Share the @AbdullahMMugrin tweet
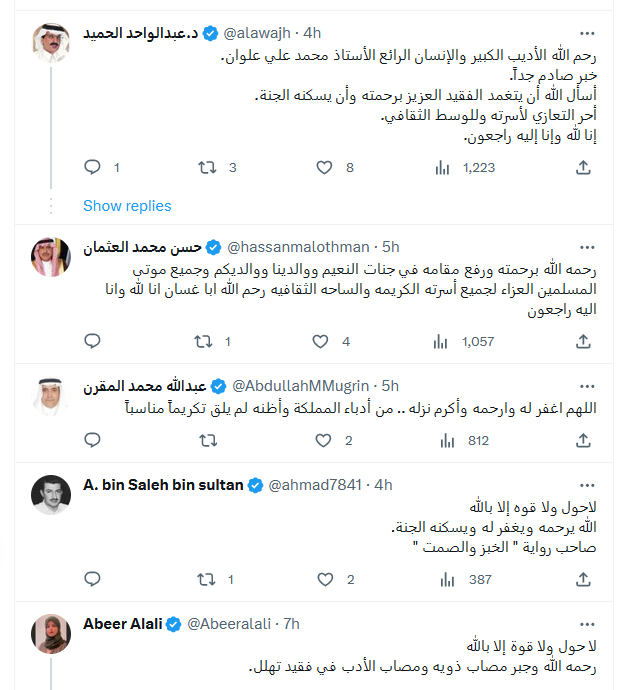This screenshot has width=627, height=690. pos(585,440)
